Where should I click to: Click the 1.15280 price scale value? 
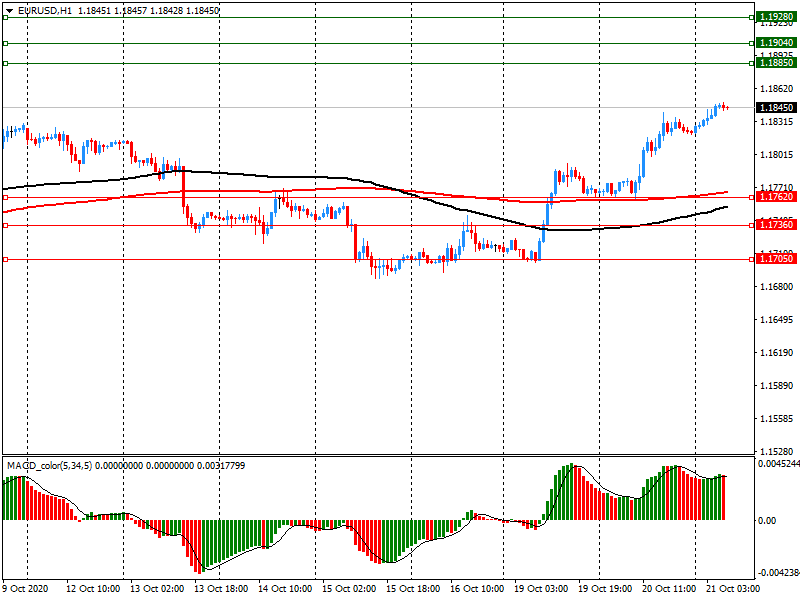pos(777,452)
